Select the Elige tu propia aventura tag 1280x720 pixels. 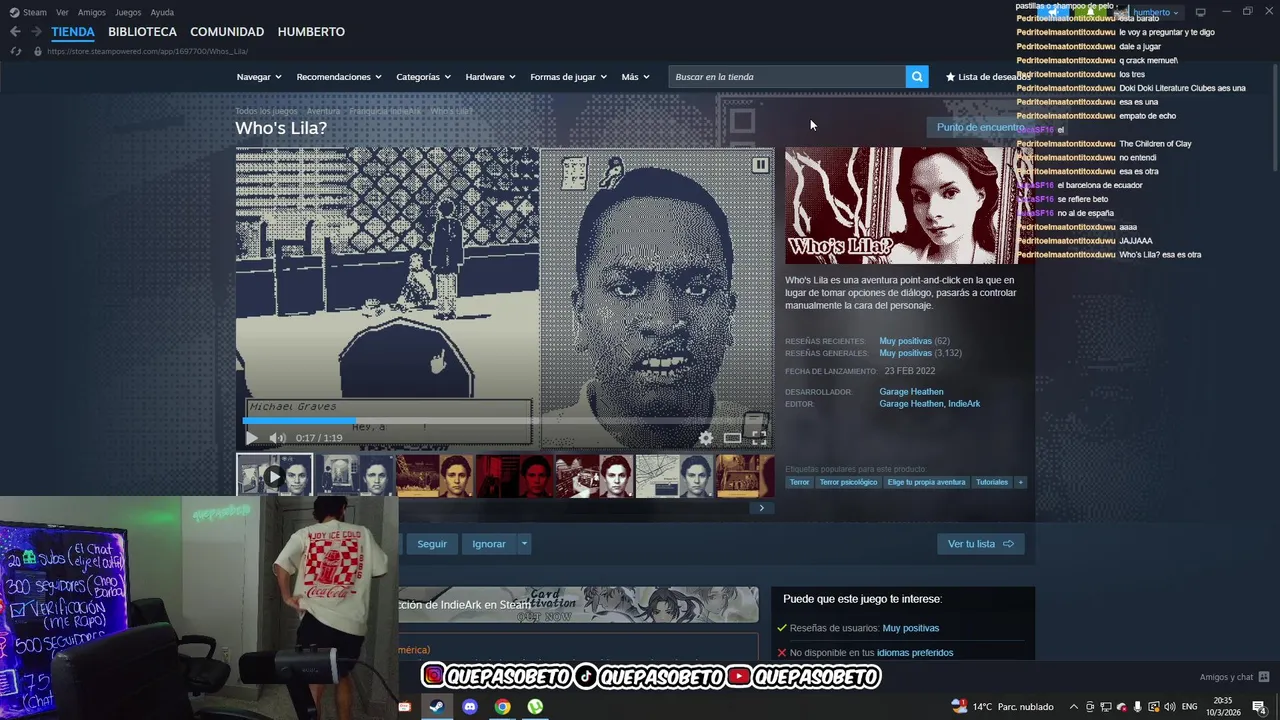point(927,482)
